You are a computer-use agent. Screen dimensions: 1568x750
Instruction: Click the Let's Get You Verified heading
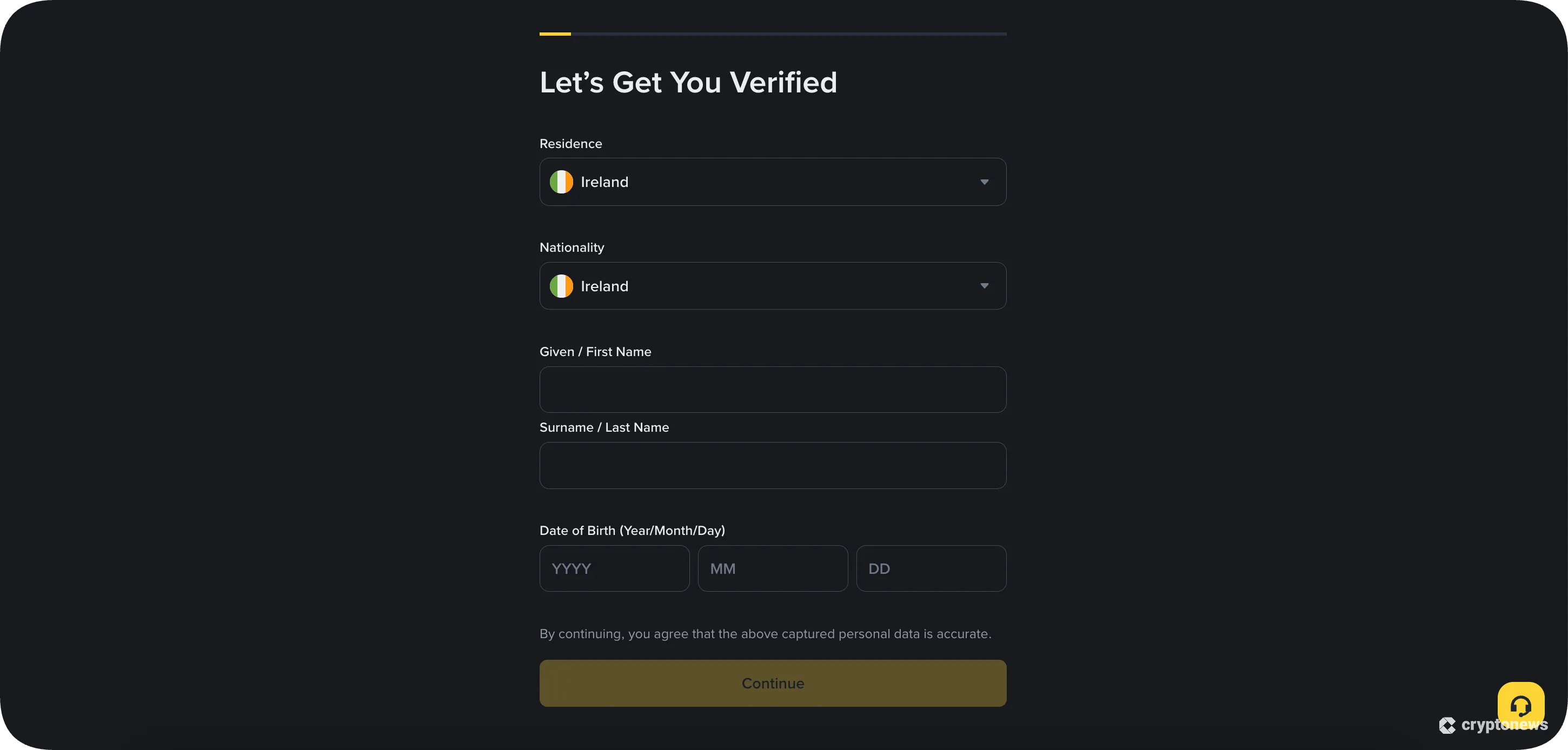(x=688, y=82)
